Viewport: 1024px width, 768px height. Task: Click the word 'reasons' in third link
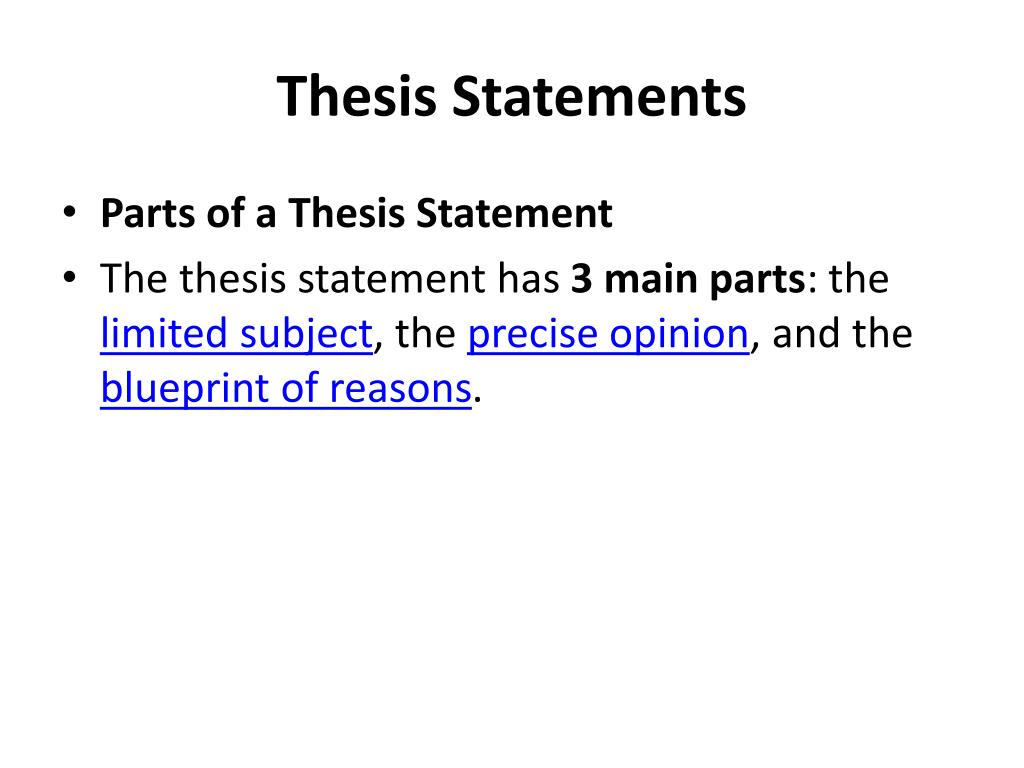pyautogui.click(x=400, y=389)
